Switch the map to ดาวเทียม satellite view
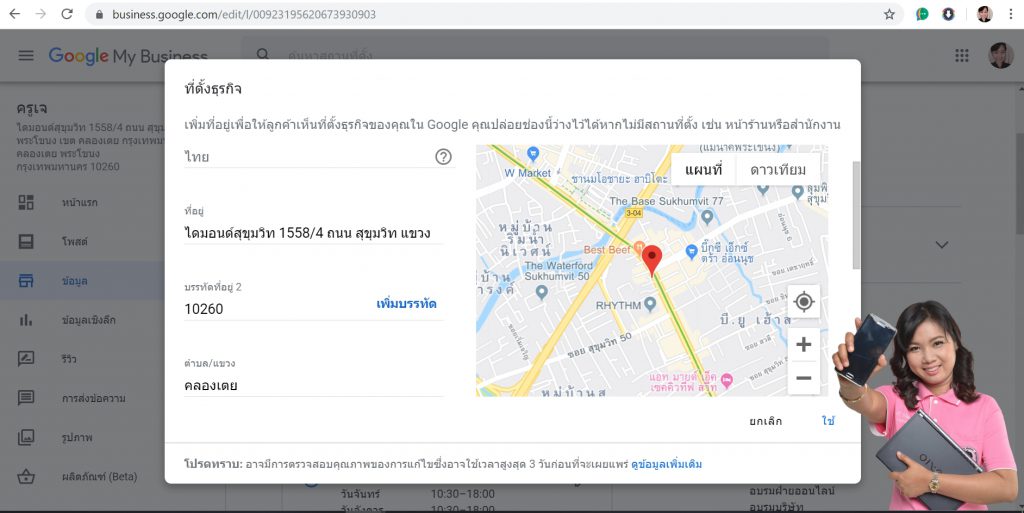The width and height of the screenshot is (1024, 513). click(778, 170)
